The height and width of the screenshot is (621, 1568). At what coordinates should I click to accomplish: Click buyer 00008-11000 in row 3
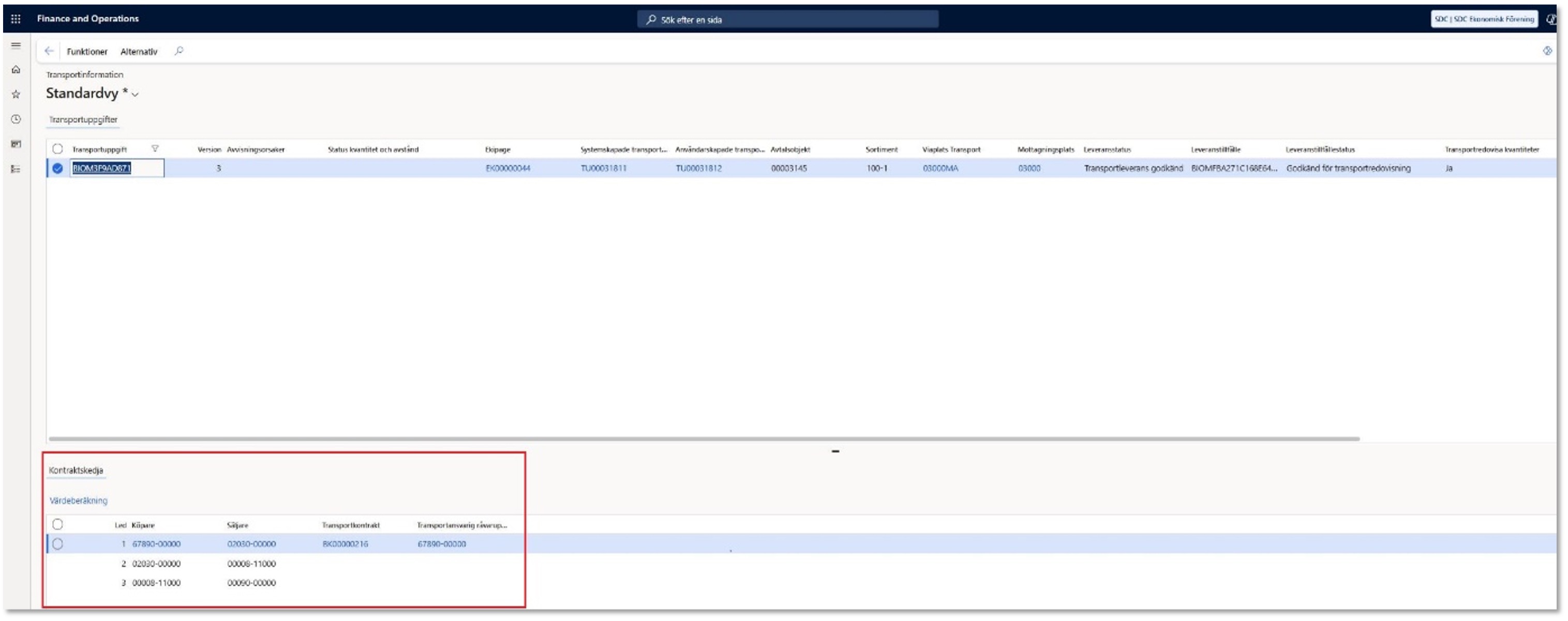click(156, 583)
